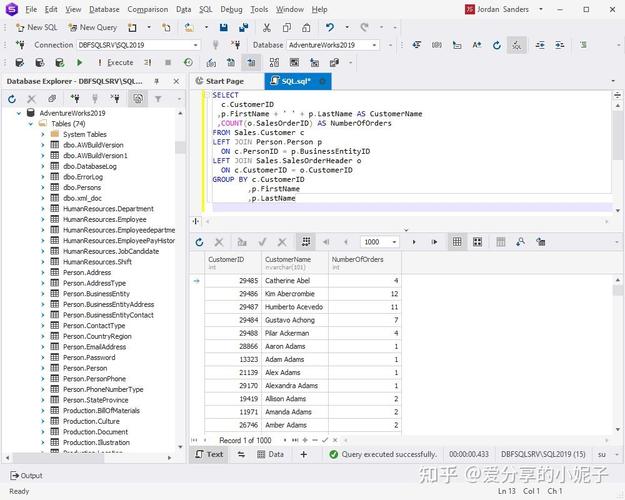The height and width of the screenshot is (500, 625).
Task: Expand the Person.Address table node
Action: 43,272
